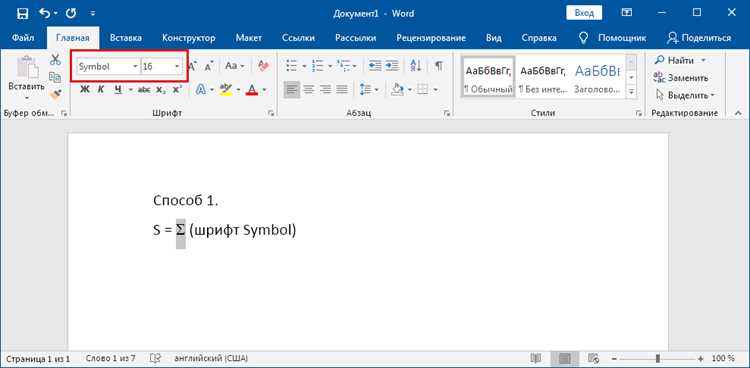Switch to Web Layout view icon
This screenshot has width=750, height=368.
pos(594,358)
